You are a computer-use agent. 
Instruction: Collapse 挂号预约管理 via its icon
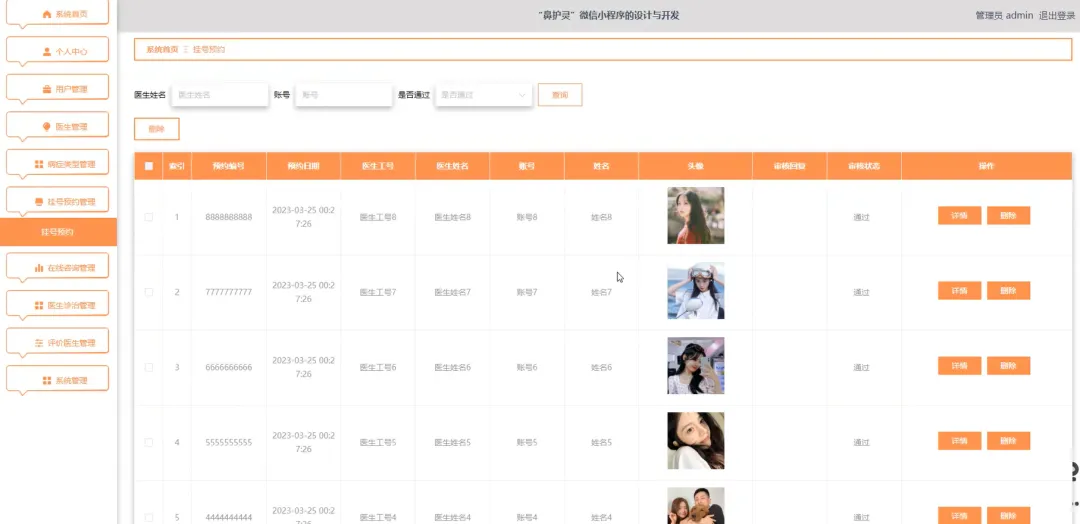39,202
